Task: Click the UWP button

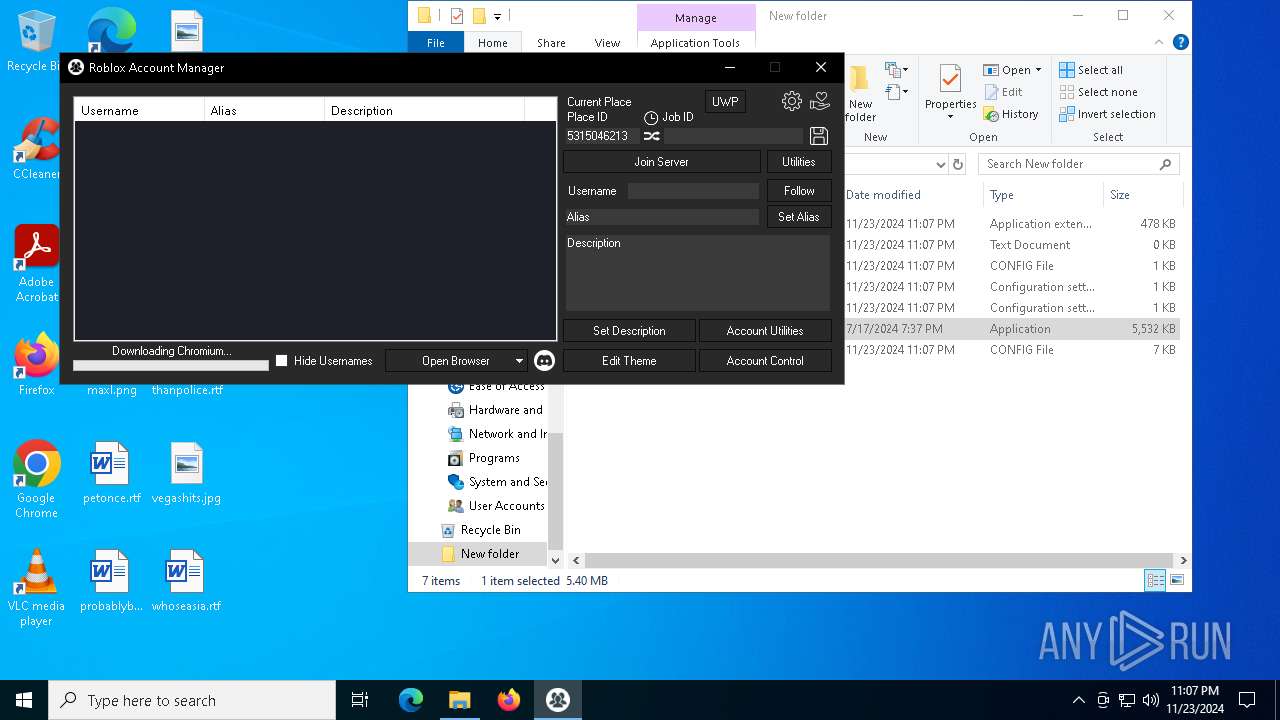Action: coord(725,101)
